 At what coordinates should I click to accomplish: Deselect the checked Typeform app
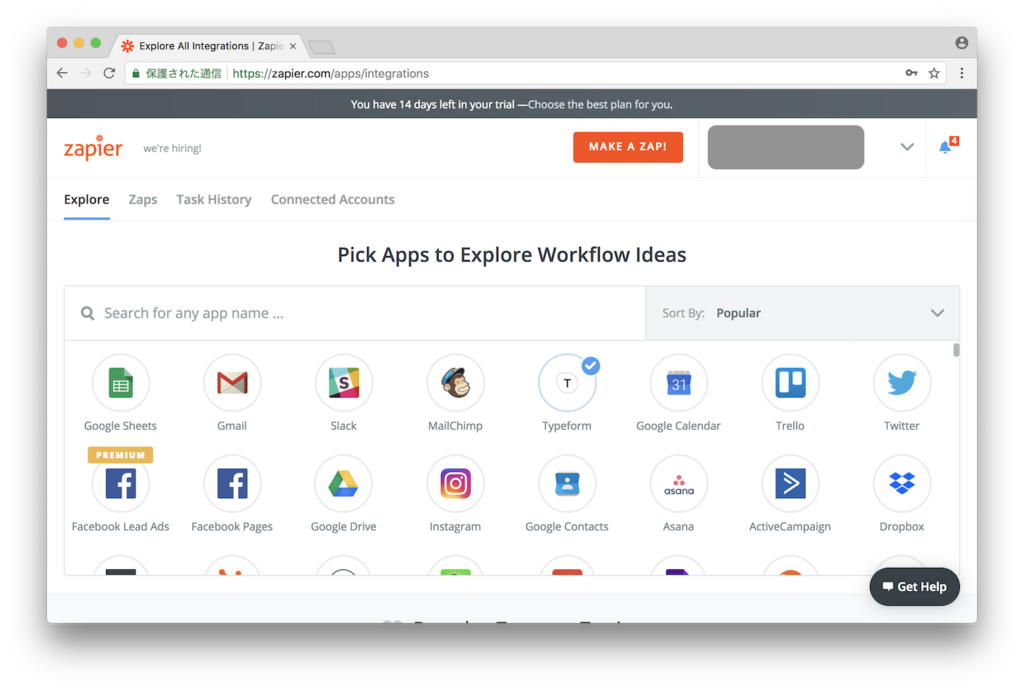coord(567,383)
